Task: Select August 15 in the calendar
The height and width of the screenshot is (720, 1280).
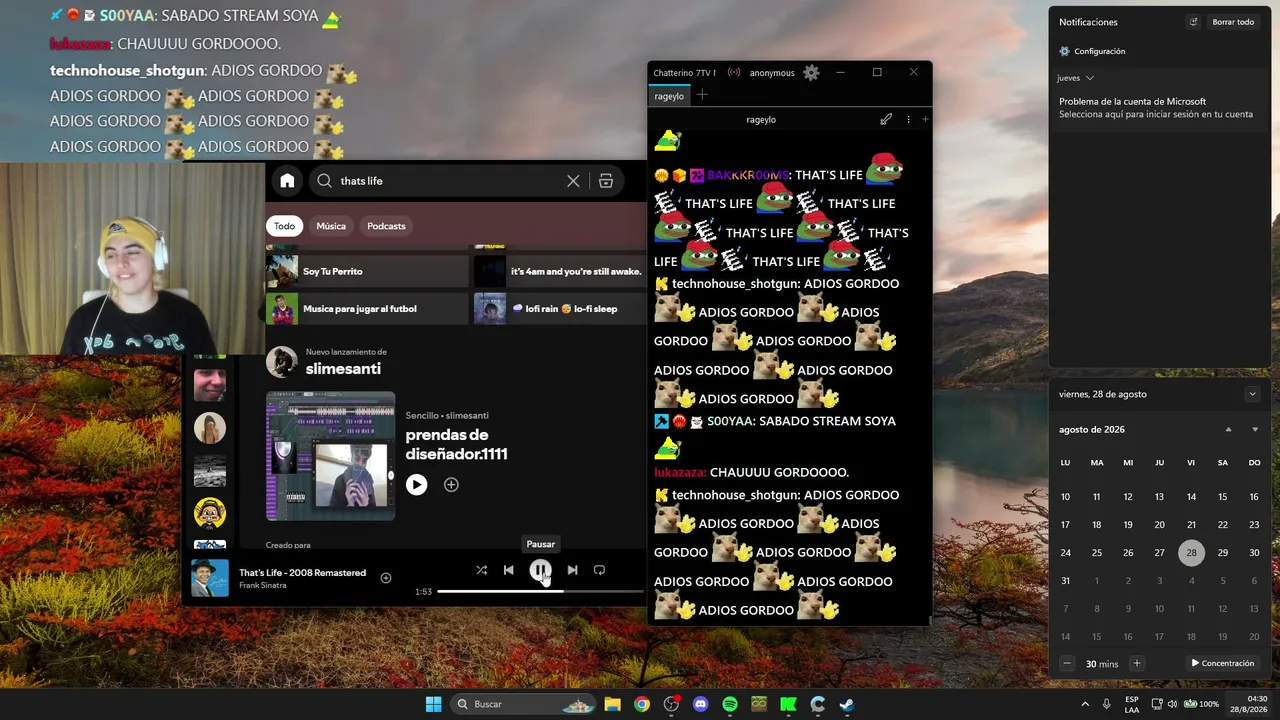Action: coord(1222,497)
